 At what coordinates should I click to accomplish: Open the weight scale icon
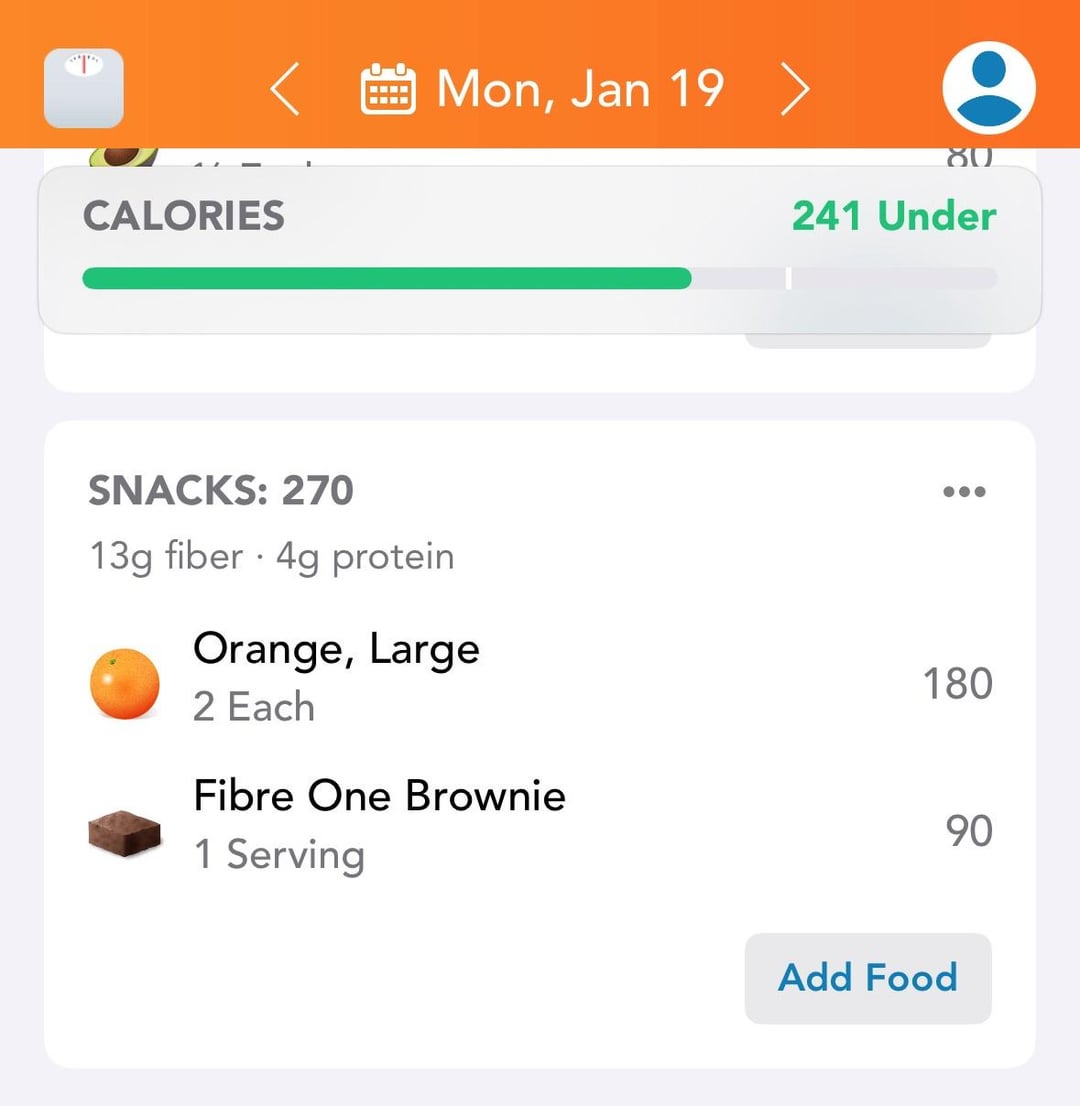84,88
